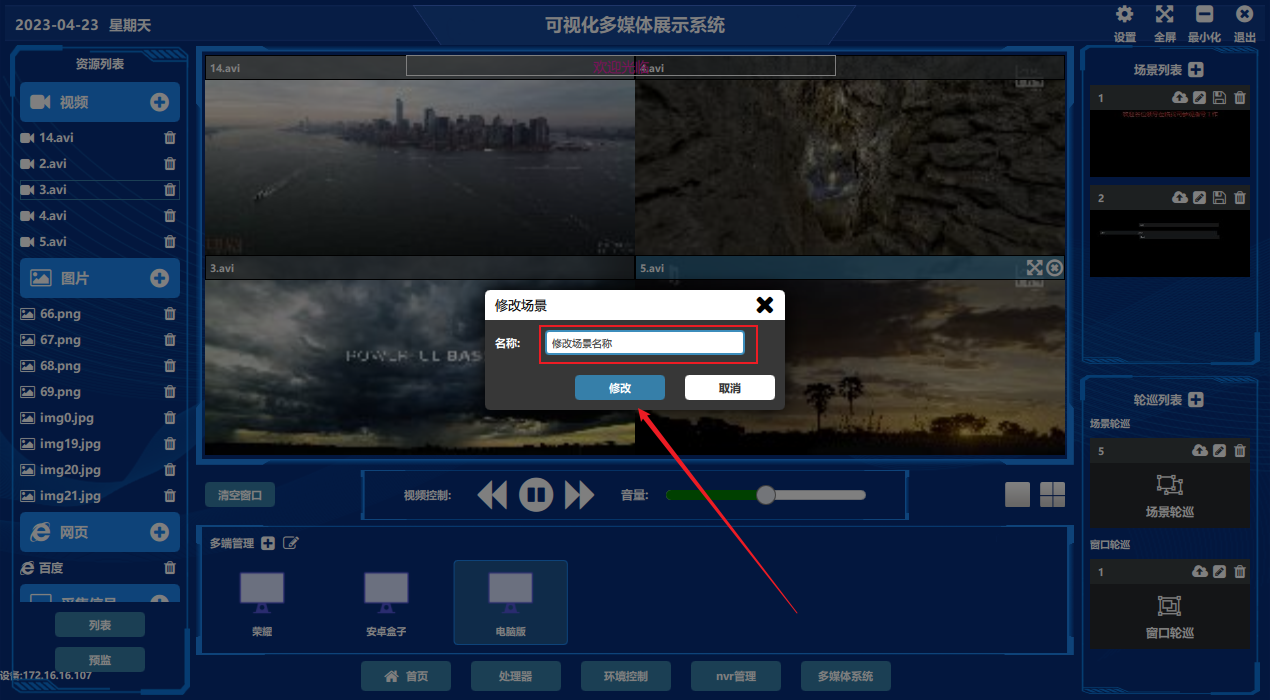Image resolution: width=1270 pixels, height=700 pixels.
Task: Delete img20.jpg using its trash icon
Action: pos(170,470)
